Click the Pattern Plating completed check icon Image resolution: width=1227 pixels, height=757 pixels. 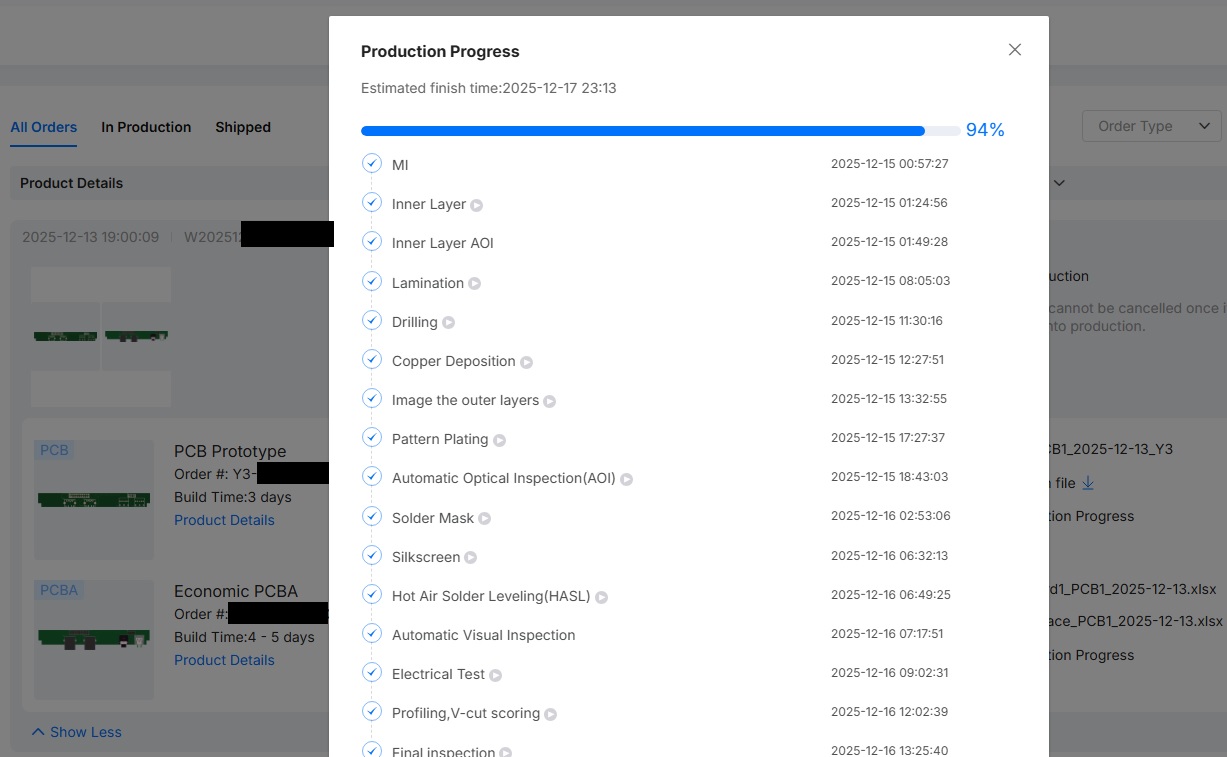372,437
